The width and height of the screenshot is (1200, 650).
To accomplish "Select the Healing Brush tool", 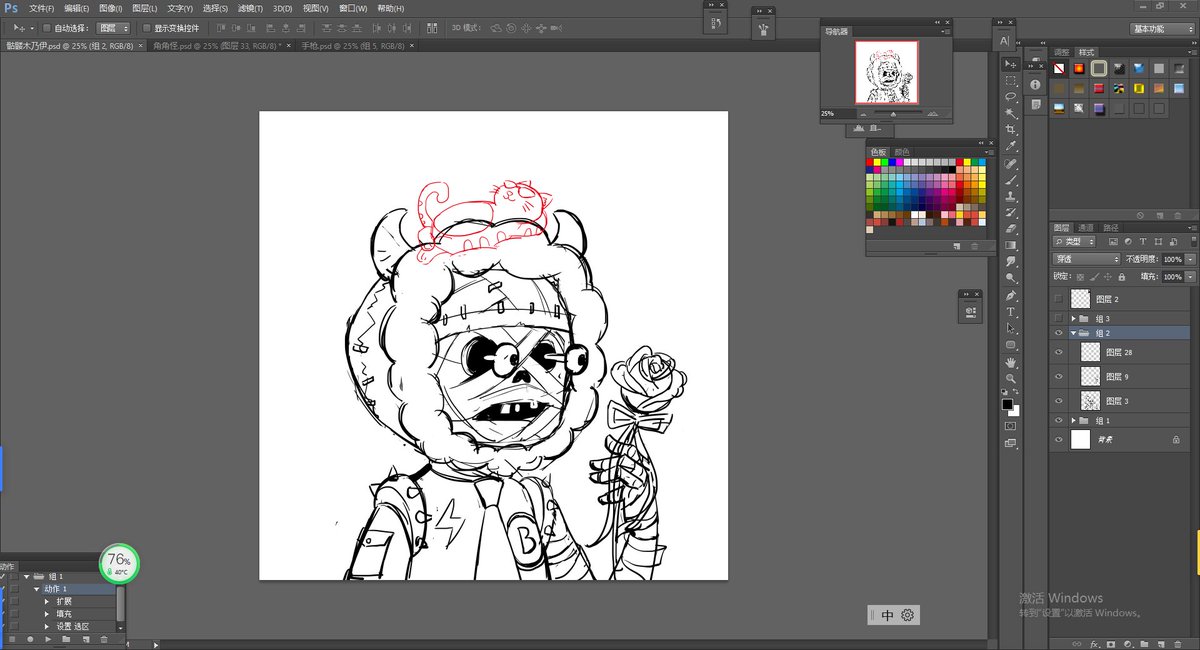I will 1011,164.
